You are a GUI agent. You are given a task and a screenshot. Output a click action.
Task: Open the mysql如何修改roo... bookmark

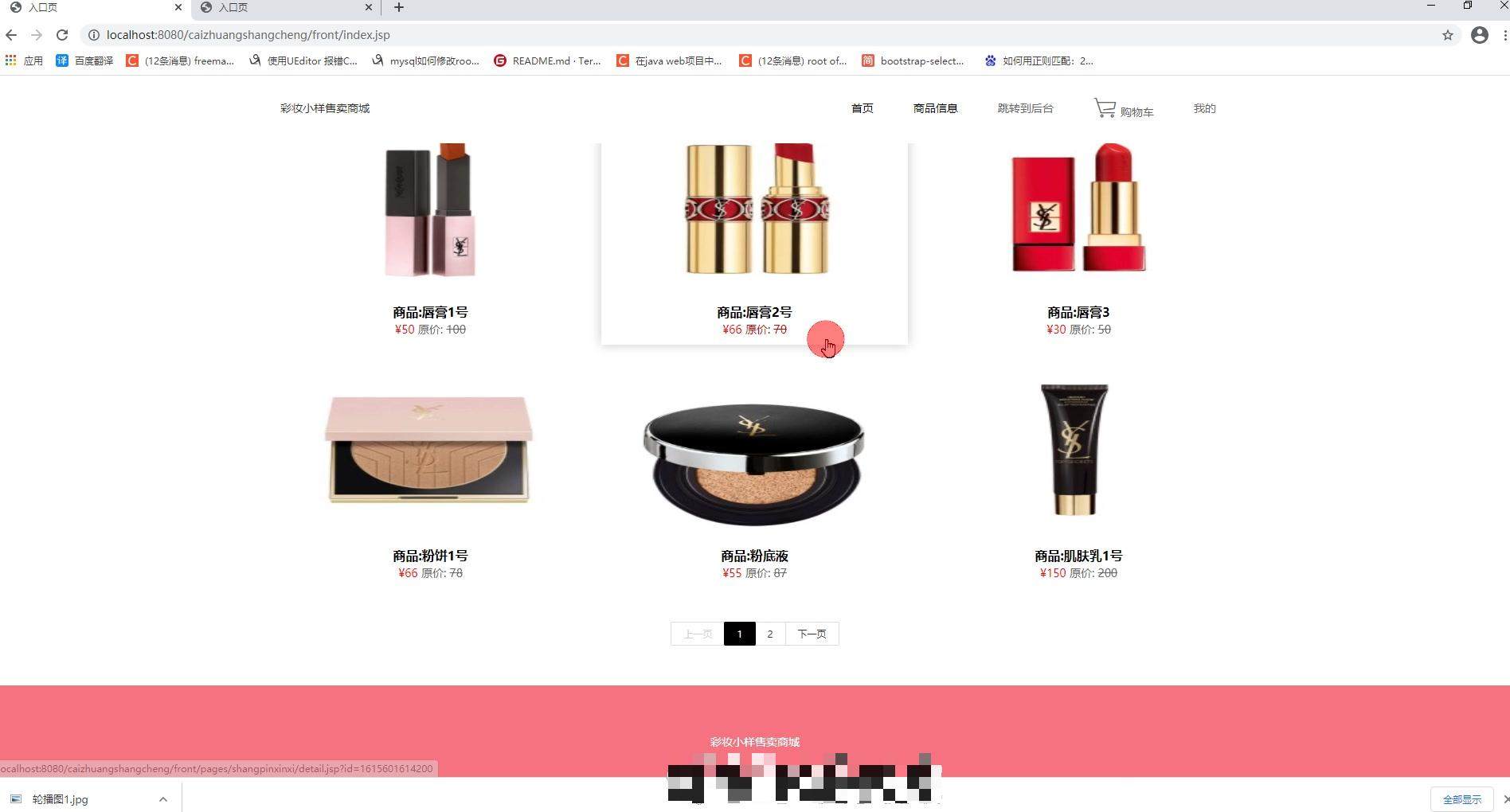(425, 61)
